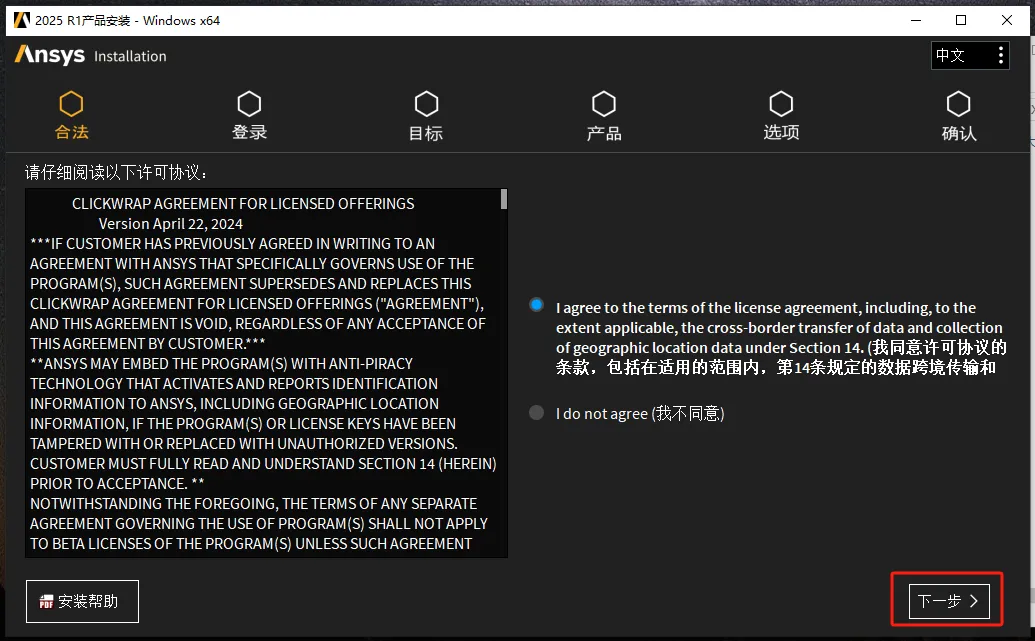Screen dimensions: 1035x641
Task: Click the 'Version April 22, 2024' line
Action: pos(171,224)
